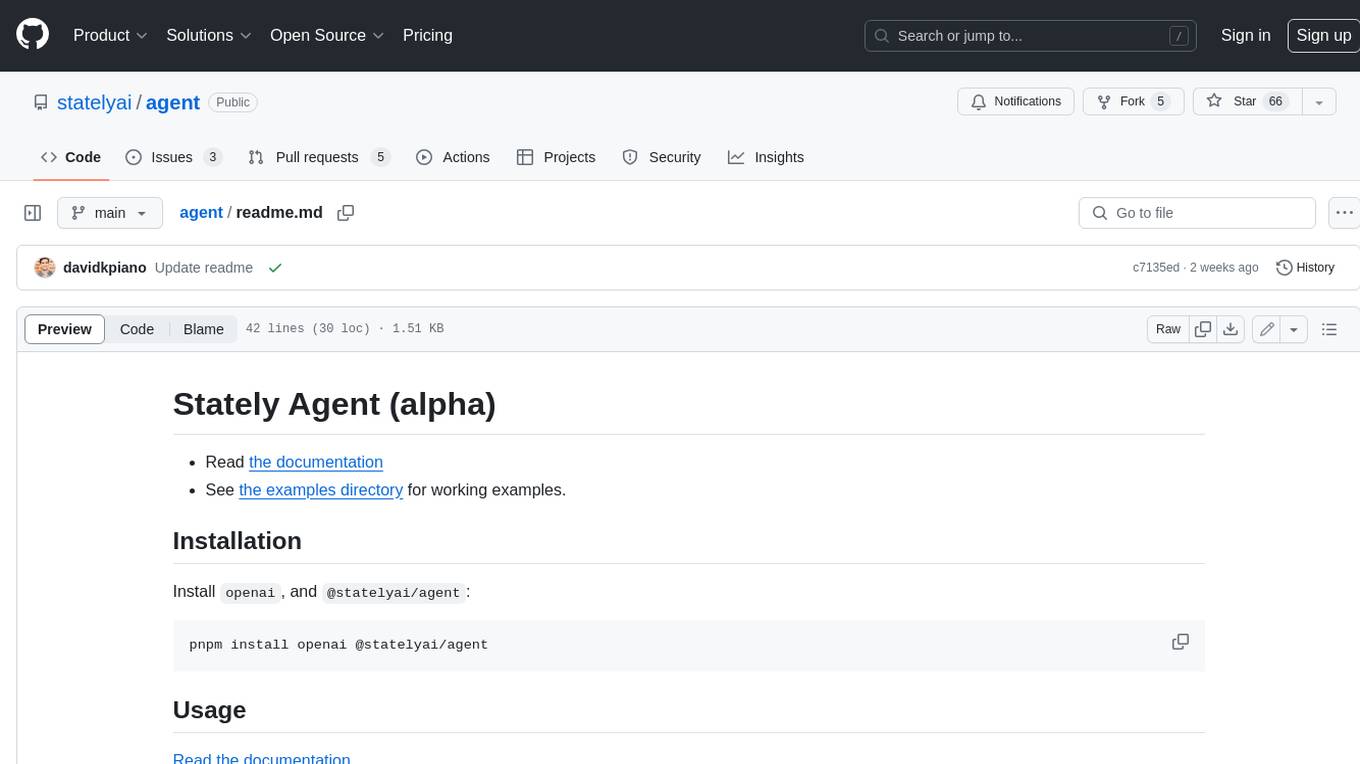1360x764 pixels.
Task: Switch to the Code tab
Action: pyautogui.click(x=71, y=157)
